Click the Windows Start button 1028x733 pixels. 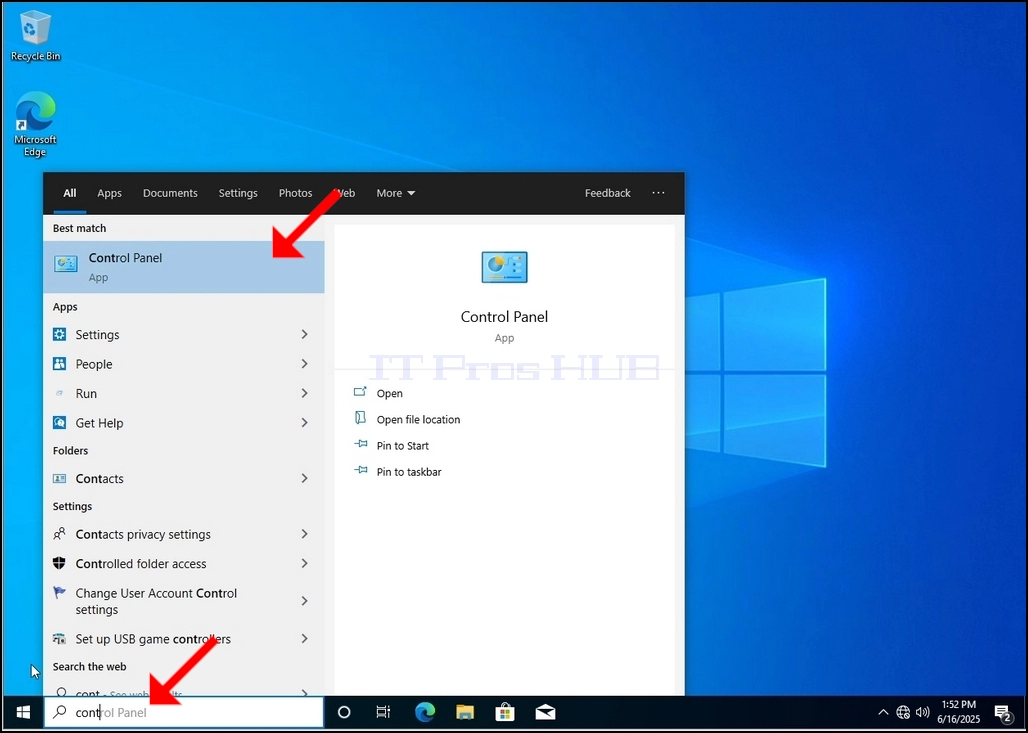tap(23, 712)
